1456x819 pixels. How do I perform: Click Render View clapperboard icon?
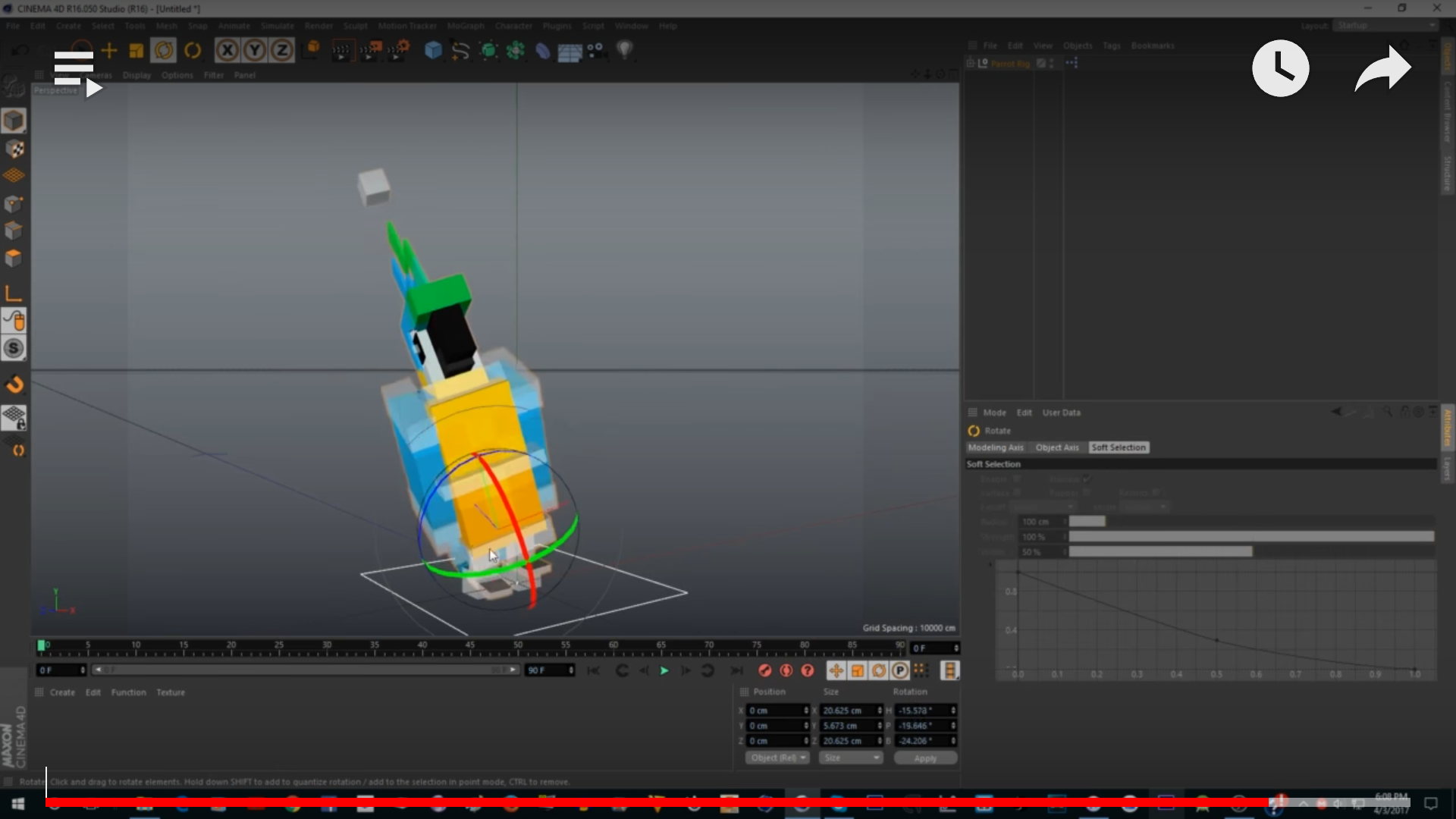tap(342, 51)
